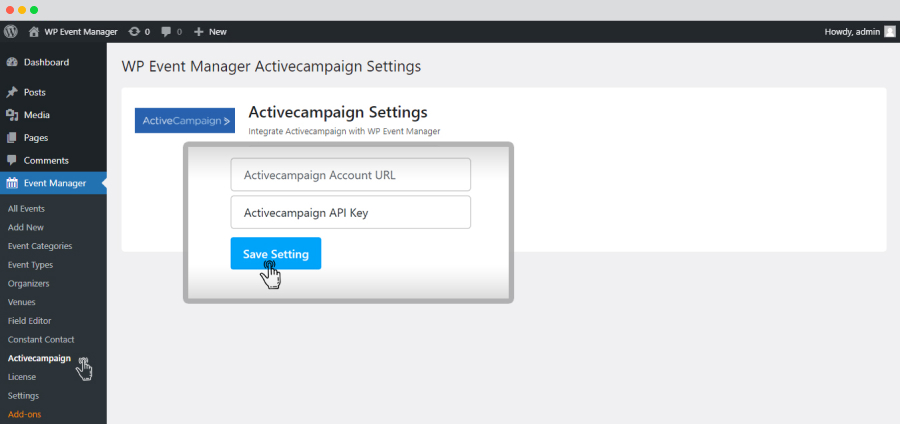Click the Posts pushpin icon
The height and width of the screenshot is (424, 900).
click(x=12, y=92)
